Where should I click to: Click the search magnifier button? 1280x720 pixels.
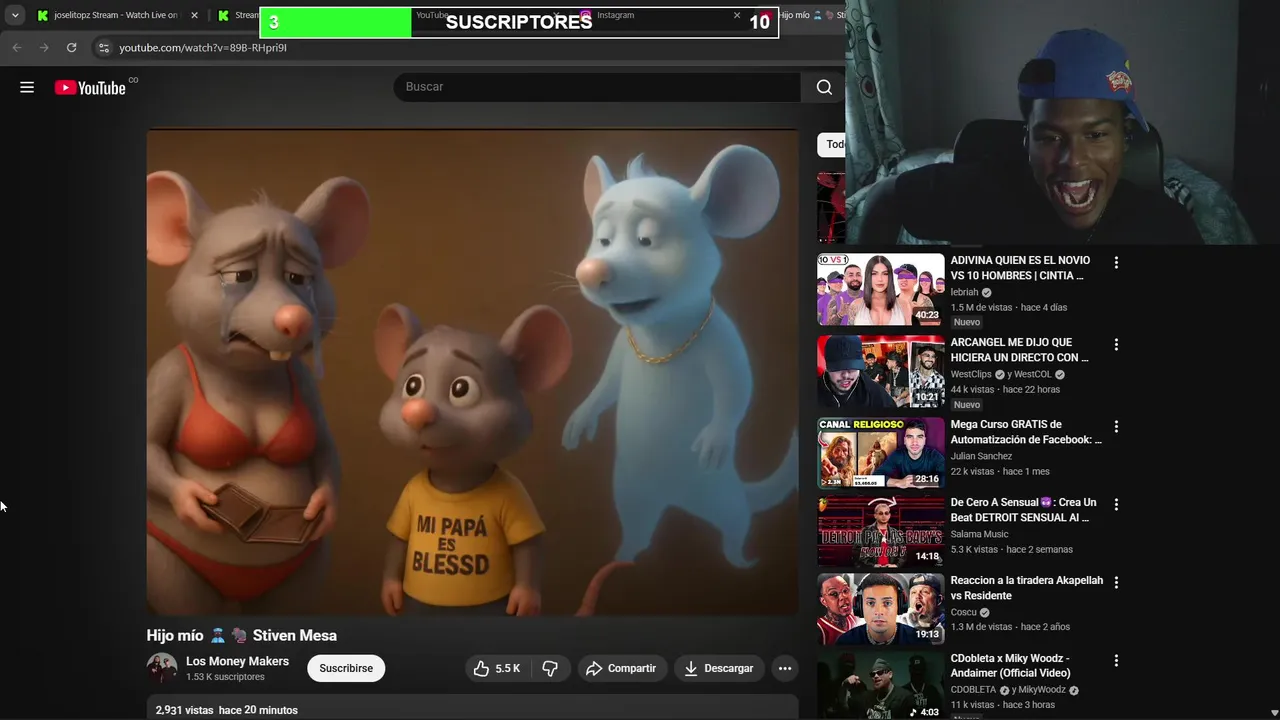pos(824,87)
